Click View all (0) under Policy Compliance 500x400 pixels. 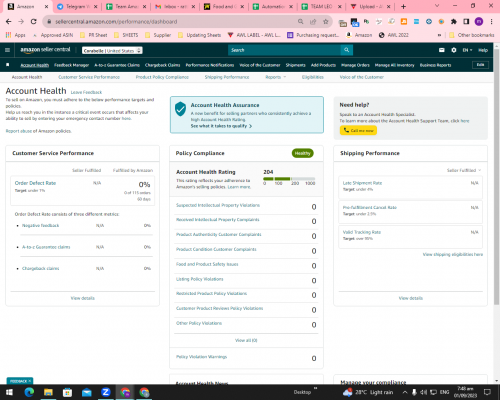[x=246, y=340]
